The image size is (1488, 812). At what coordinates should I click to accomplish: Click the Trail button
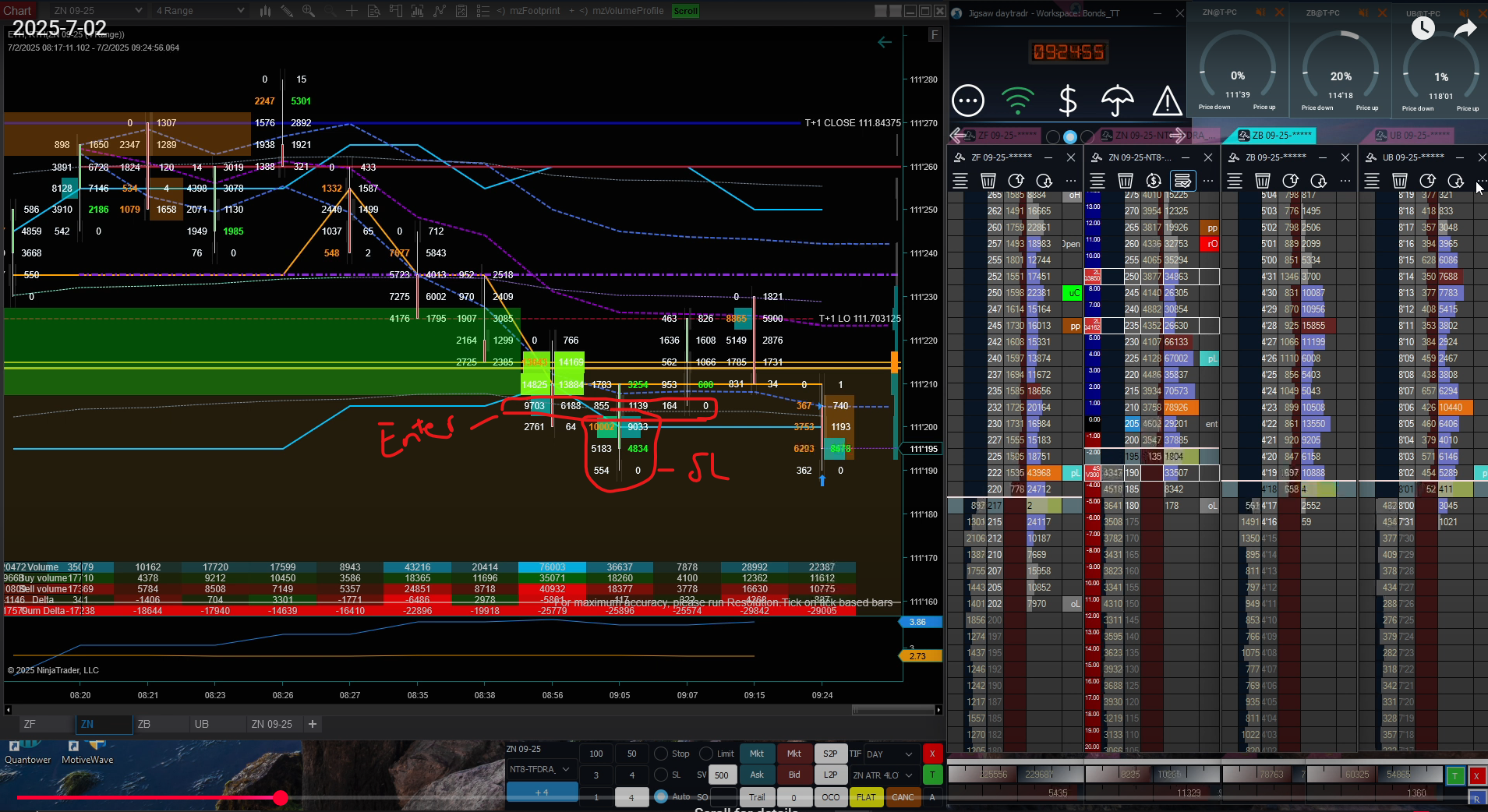click(757, 797)
